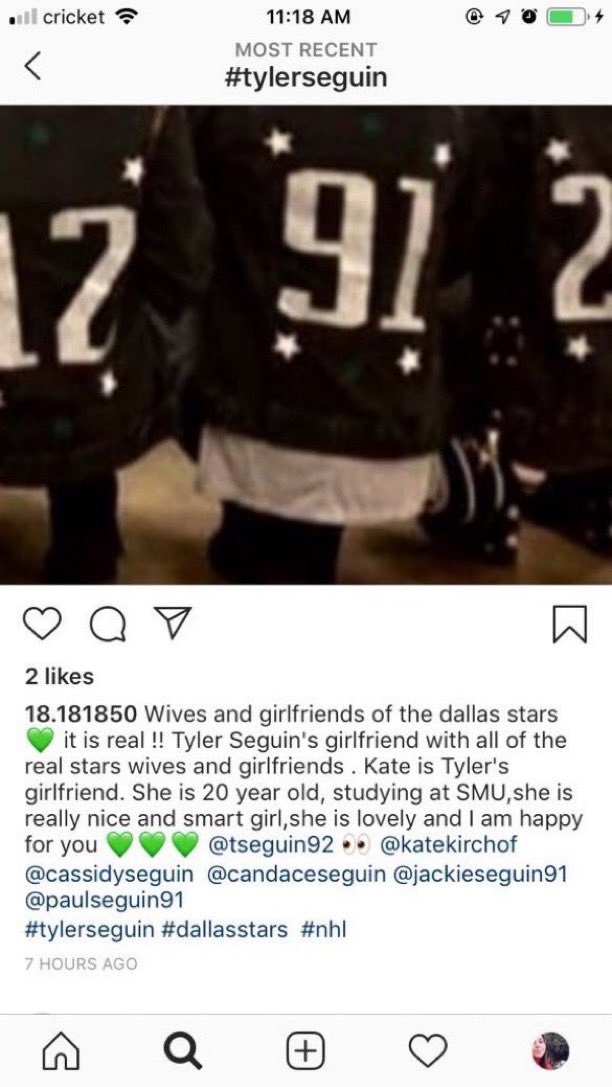Open @katekirchof mention

(x=448, y=845)
